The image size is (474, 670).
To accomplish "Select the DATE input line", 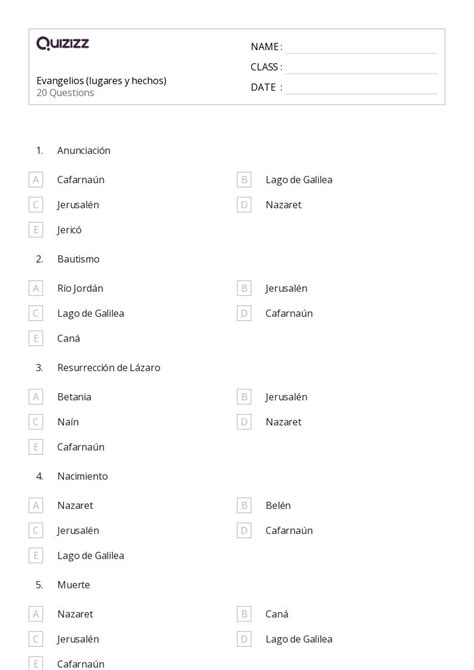I will click(x=361, y=87).
